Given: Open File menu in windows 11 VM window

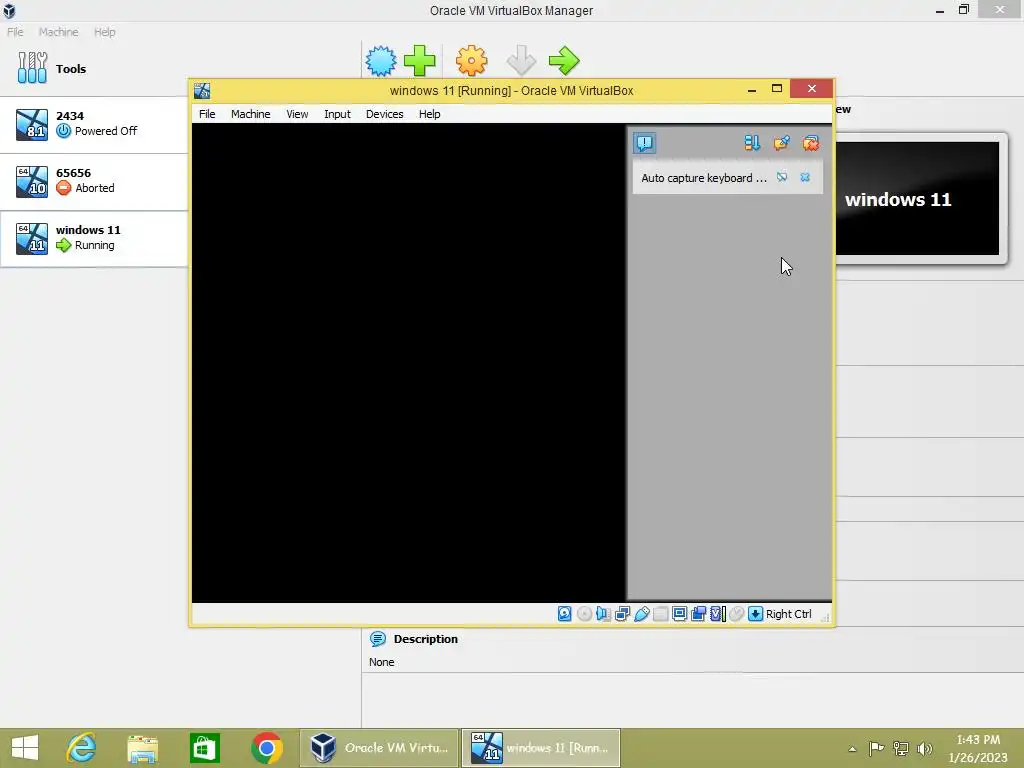Looking at the screenshot, I should pos(207,114).
